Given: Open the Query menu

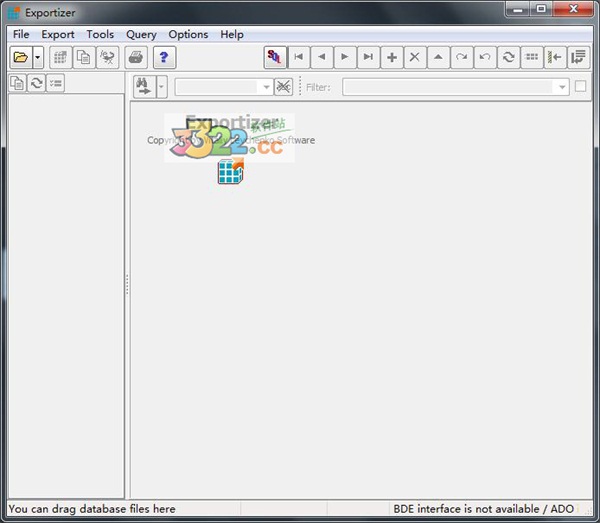Looking at the screenshot, I should click(x=141, y=34).
